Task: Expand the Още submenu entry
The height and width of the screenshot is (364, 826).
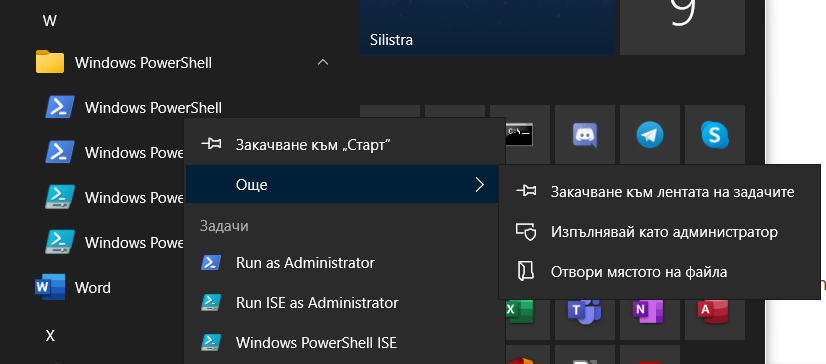Action: click(x=342, y=184)
